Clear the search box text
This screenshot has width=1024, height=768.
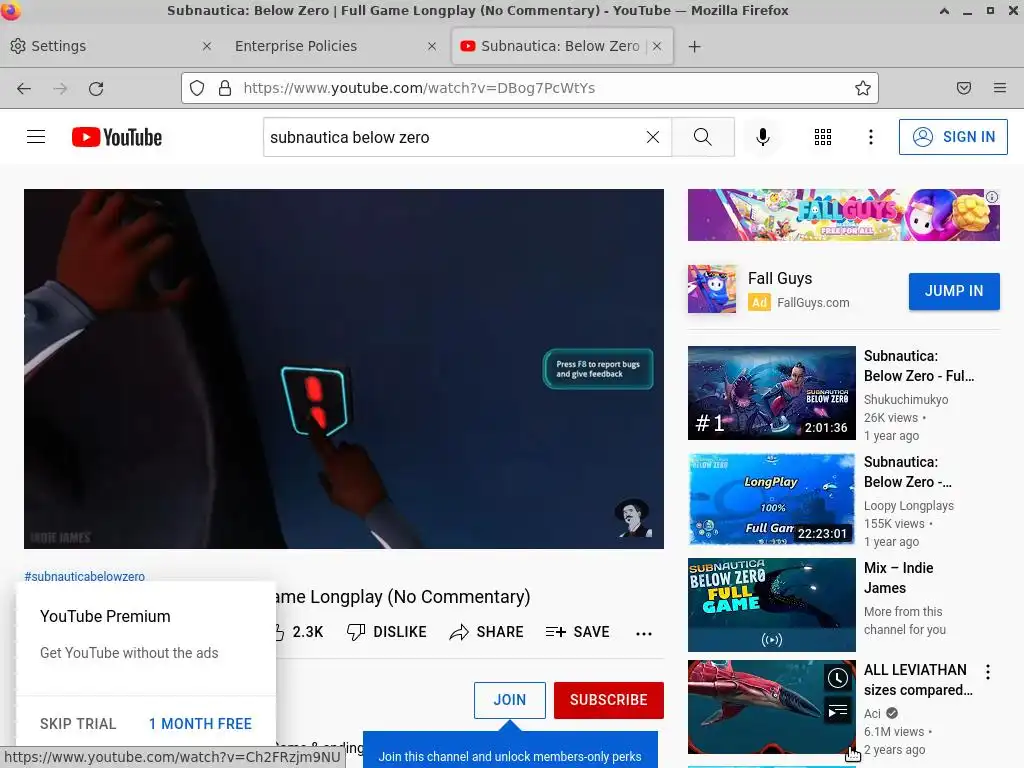tap(652, 137)
